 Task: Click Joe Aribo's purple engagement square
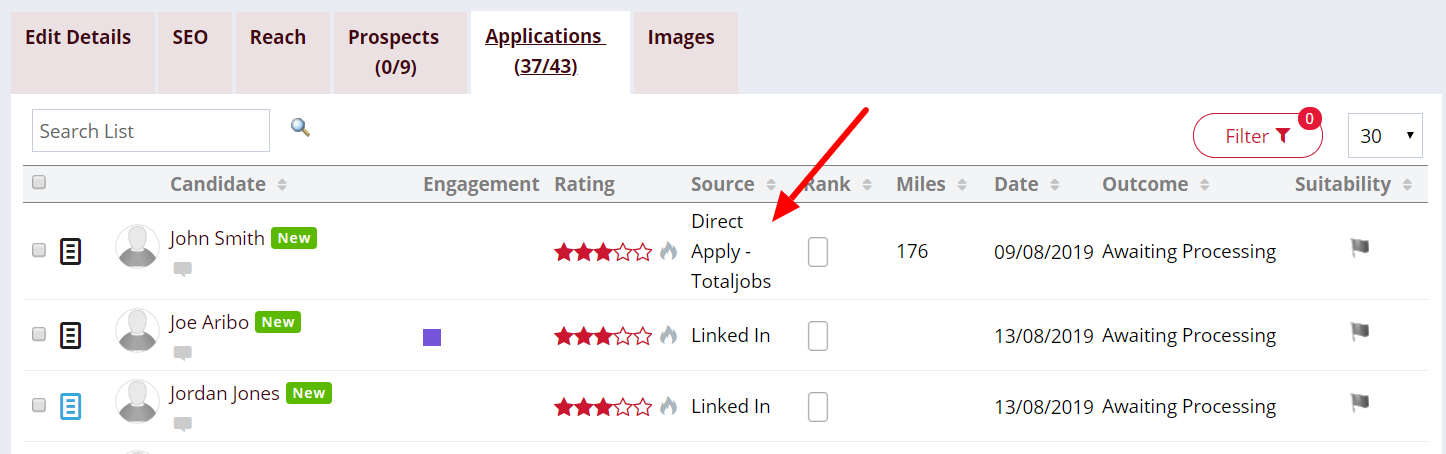tap(432, 337)
